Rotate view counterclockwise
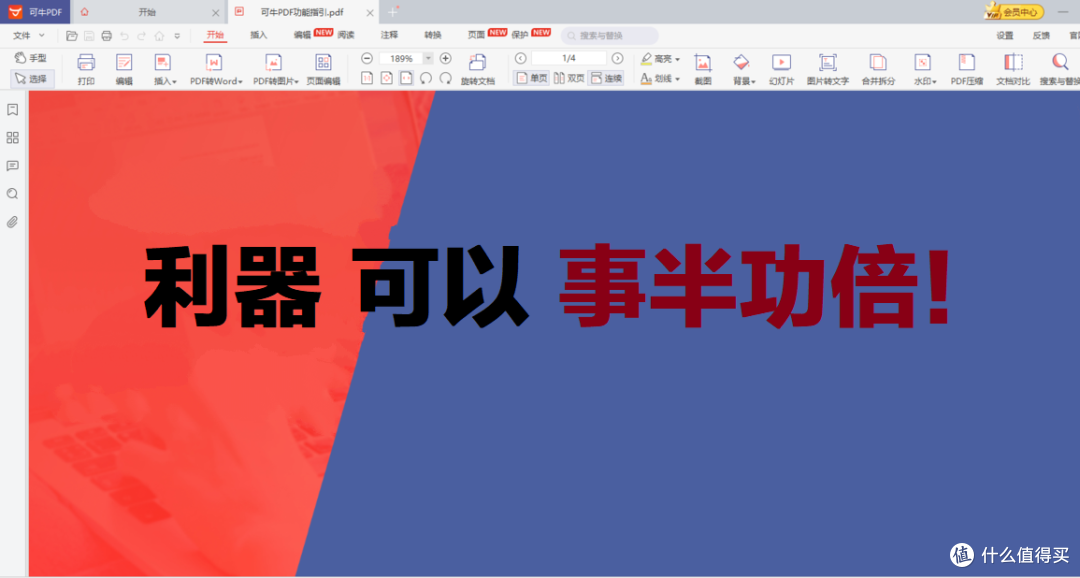Screen dimensions: 1080x578 click(426, 78)
